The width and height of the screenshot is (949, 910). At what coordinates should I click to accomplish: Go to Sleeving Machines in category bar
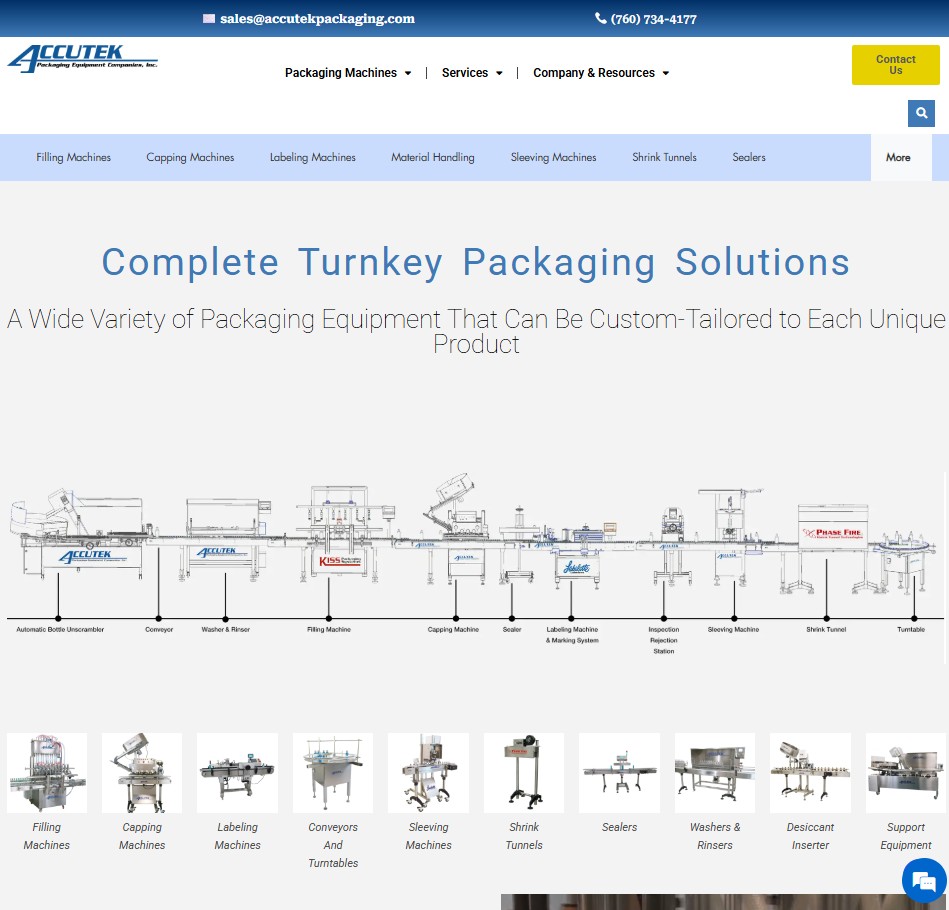click(553, 157)
